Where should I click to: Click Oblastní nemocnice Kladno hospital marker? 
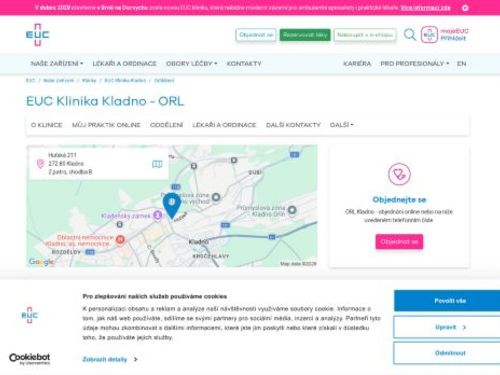(120, 239)
